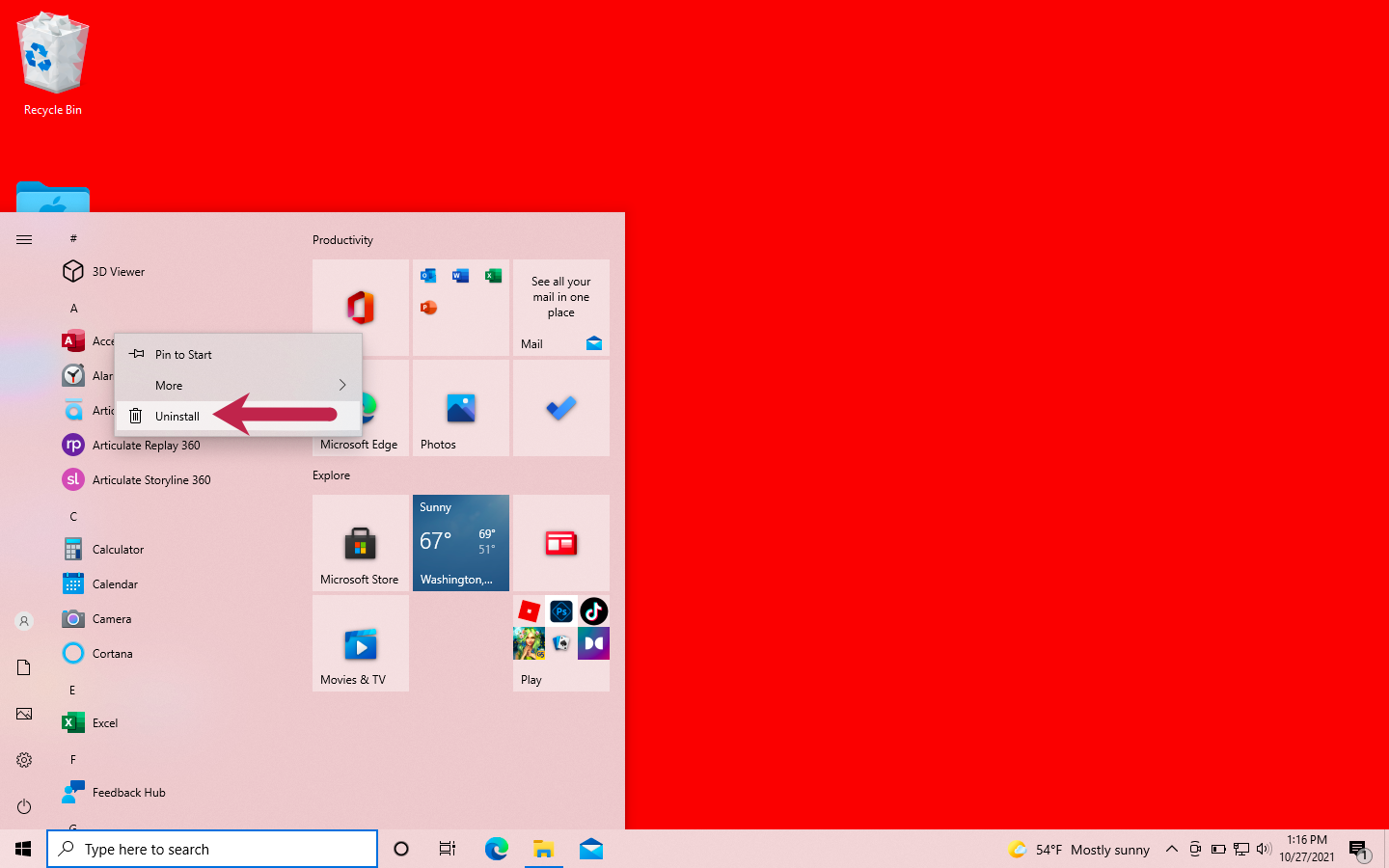Select the blue Apple folder on desktop

click(x=53, y=197)
